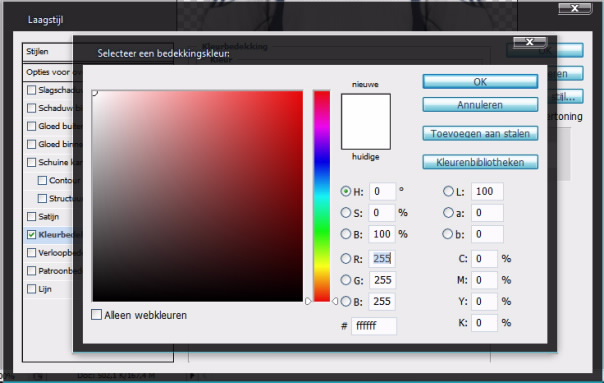Select Opties voor overvloeien entry
Viewport: 604px width, 383px height.
(x=48, y=72)
